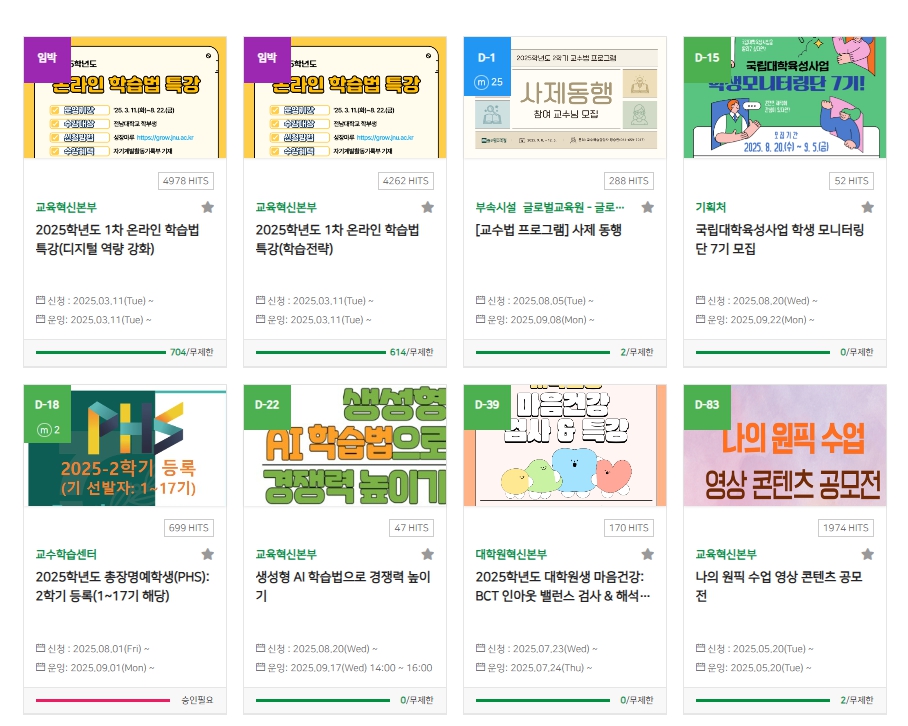Click star icon on 마음건강 BCT card
This screenshot has width=908, height=726.
(x=648, y=555)
